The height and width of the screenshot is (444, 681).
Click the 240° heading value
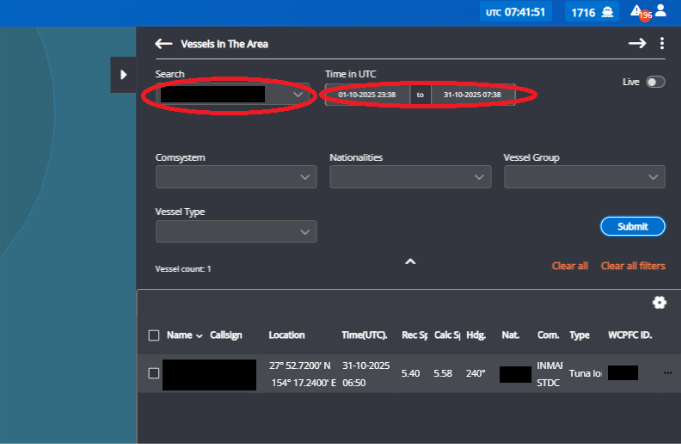click(475, 374)
